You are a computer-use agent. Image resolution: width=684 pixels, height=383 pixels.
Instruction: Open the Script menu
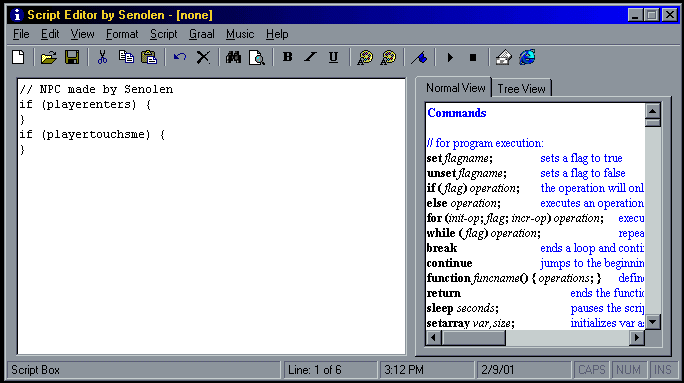(164, 34)
